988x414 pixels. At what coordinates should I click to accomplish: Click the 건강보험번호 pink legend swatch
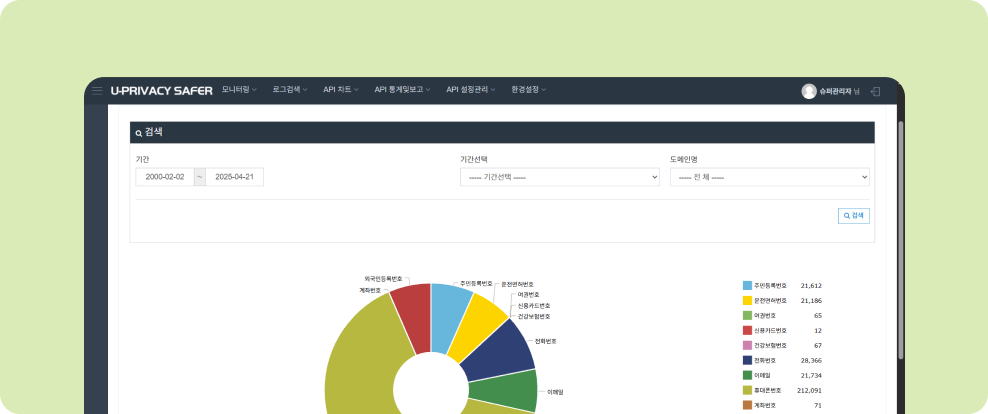pos(747,345)
